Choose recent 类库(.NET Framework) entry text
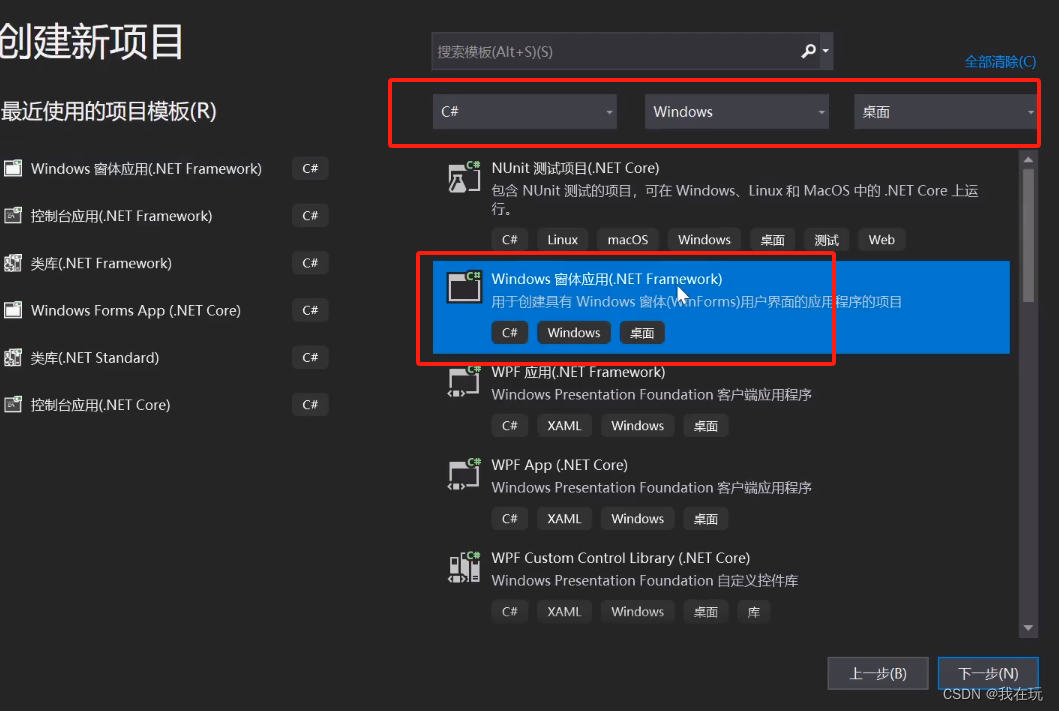Viewport: 1059px width, 711px height. pyautogui.click(x=101, y=263)
